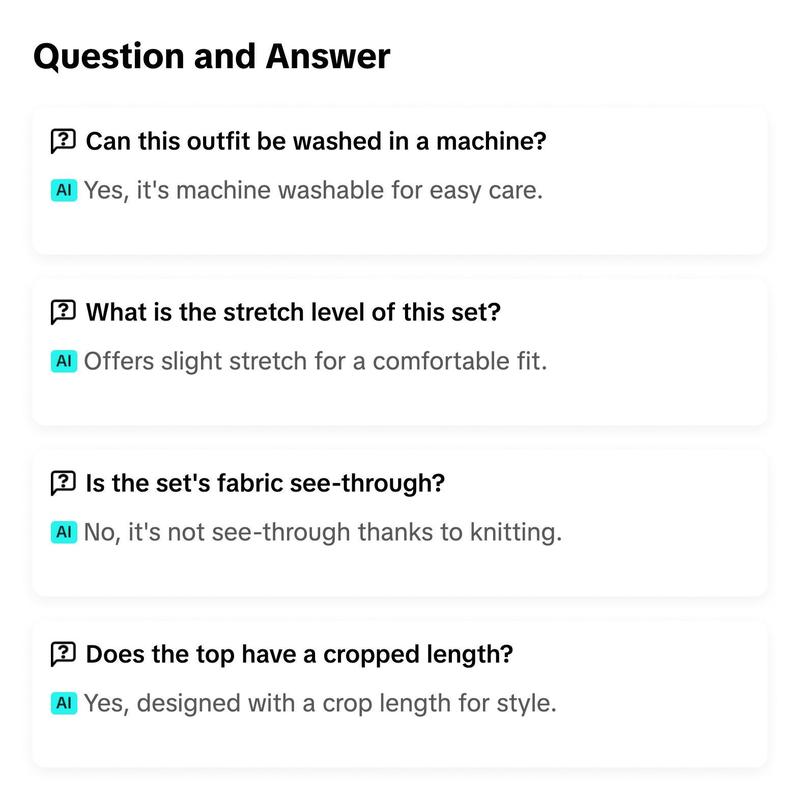Click question icon beside stretch level question

click(x=63, y=312)
